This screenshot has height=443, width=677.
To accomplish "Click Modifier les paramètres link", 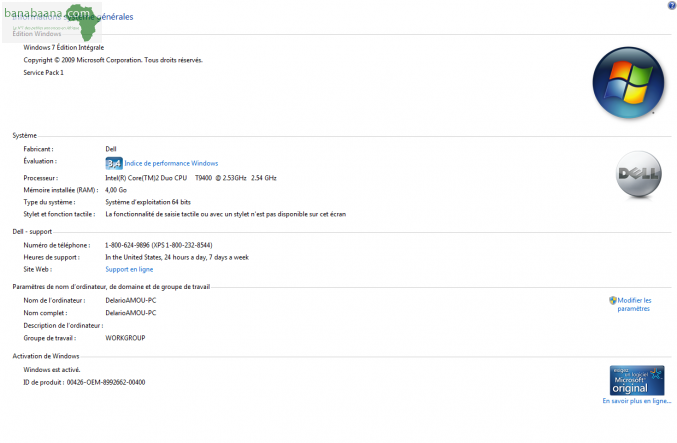I will point(634,304).
